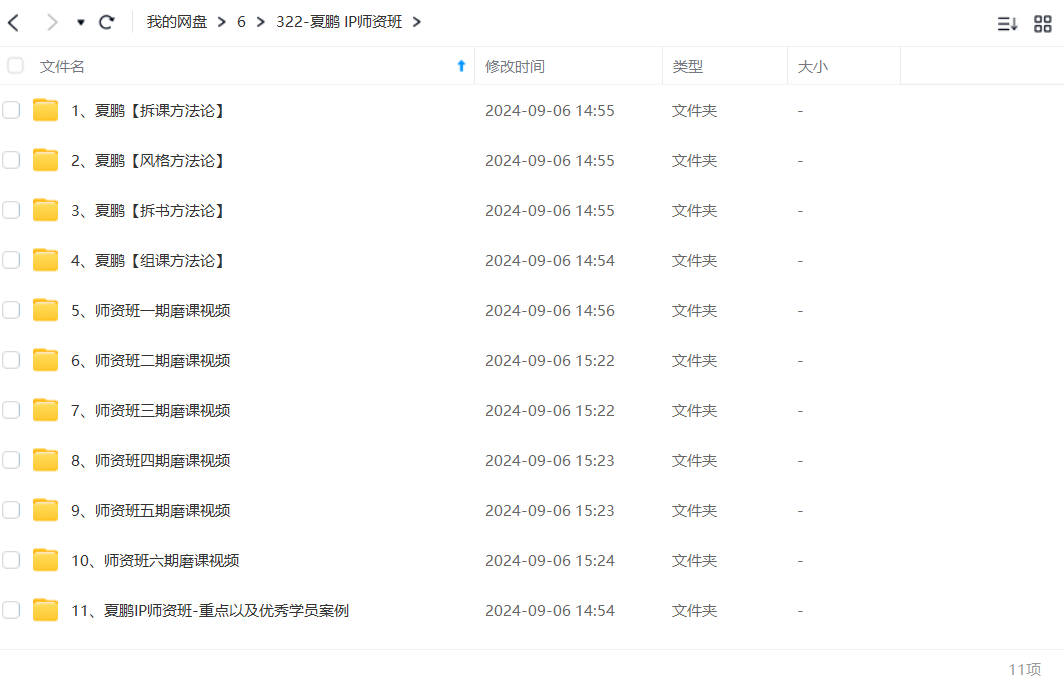Open folder 6 in the breadcrumb
Screen dimensions: 1064x692
tap(241, 22)
